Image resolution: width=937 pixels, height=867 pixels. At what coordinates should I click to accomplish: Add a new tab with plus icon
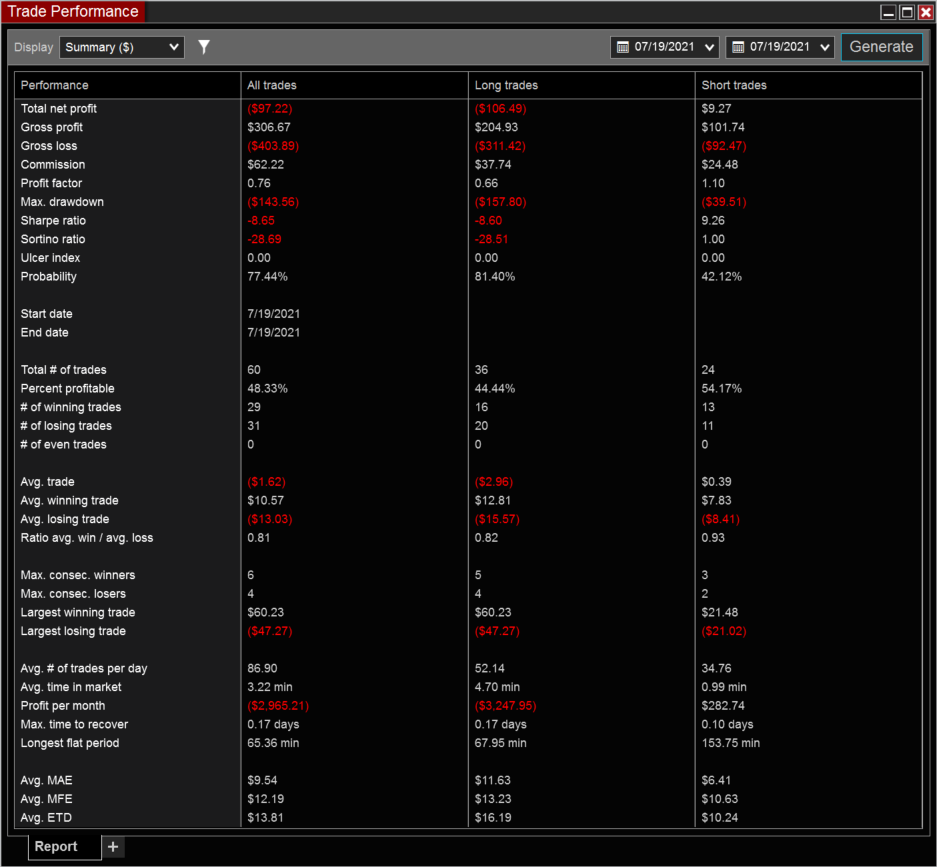click(113, 846)
